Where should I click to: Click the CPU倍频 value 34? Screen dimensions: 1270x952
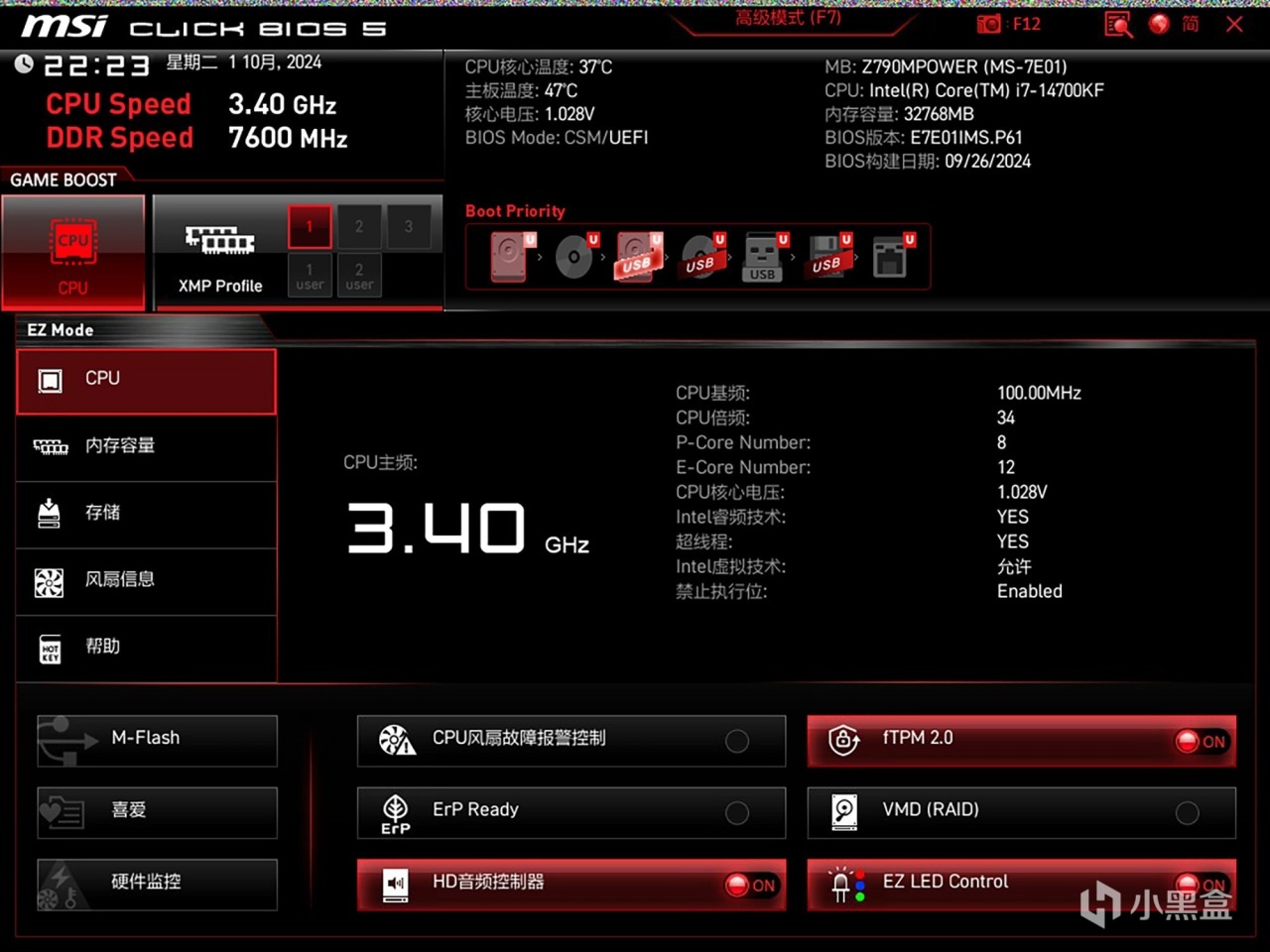click(1006, 417)
